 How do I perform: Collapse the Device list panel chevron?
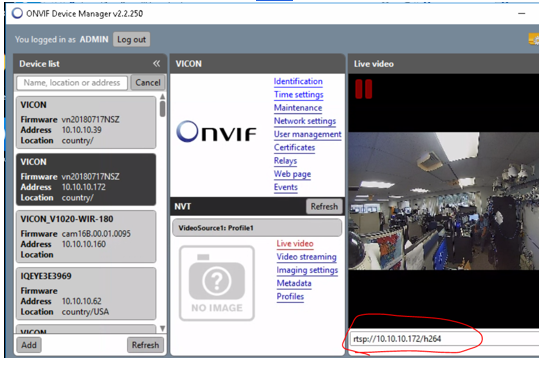coord(156,64)
